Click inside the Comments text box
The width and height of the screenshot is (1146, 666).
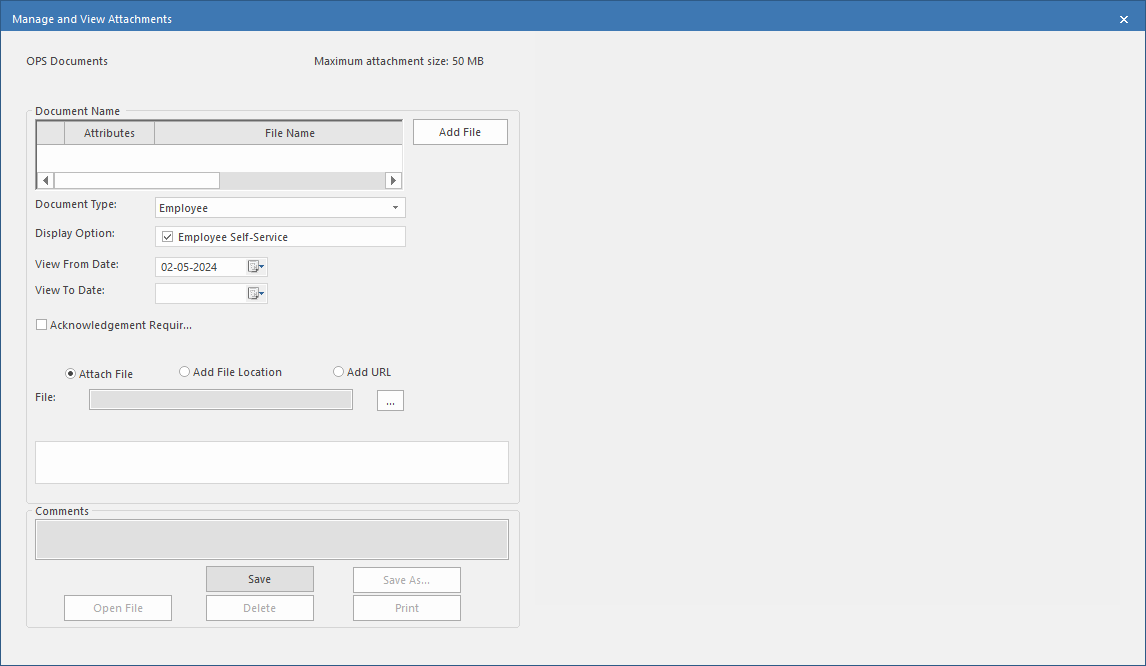click(271, 538)
